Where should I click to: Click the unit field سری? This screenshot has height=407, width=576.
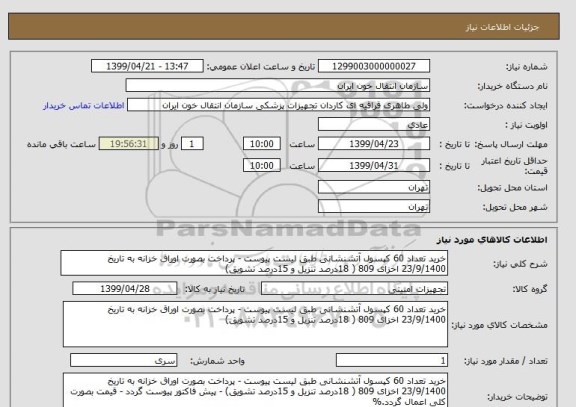tap(123, 361)
